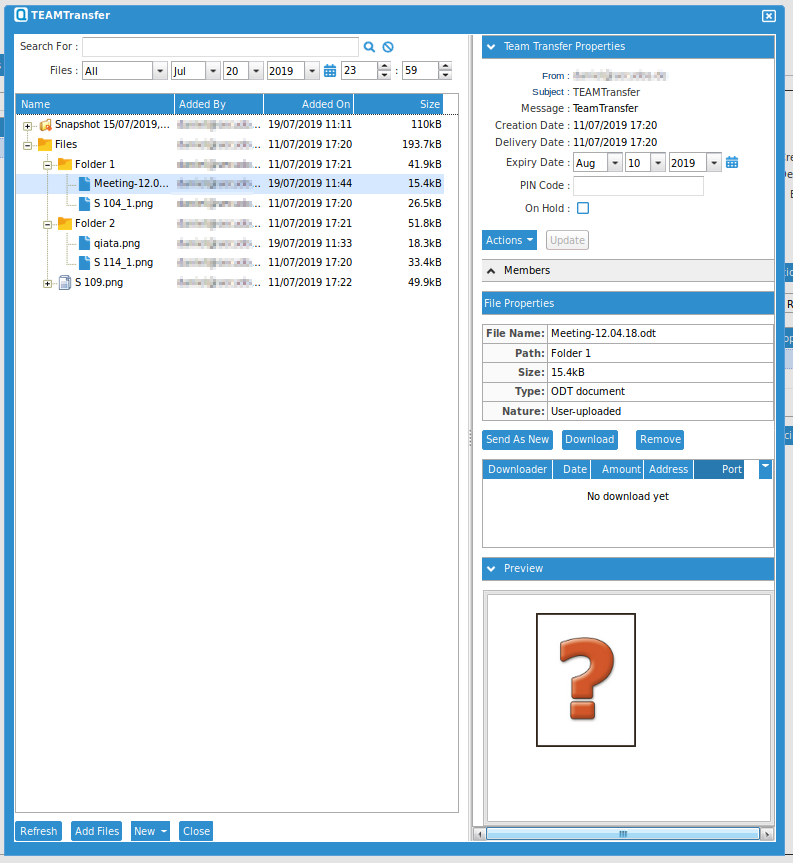
Task: Collapse the Preview panel
Action: pos(491,569)
